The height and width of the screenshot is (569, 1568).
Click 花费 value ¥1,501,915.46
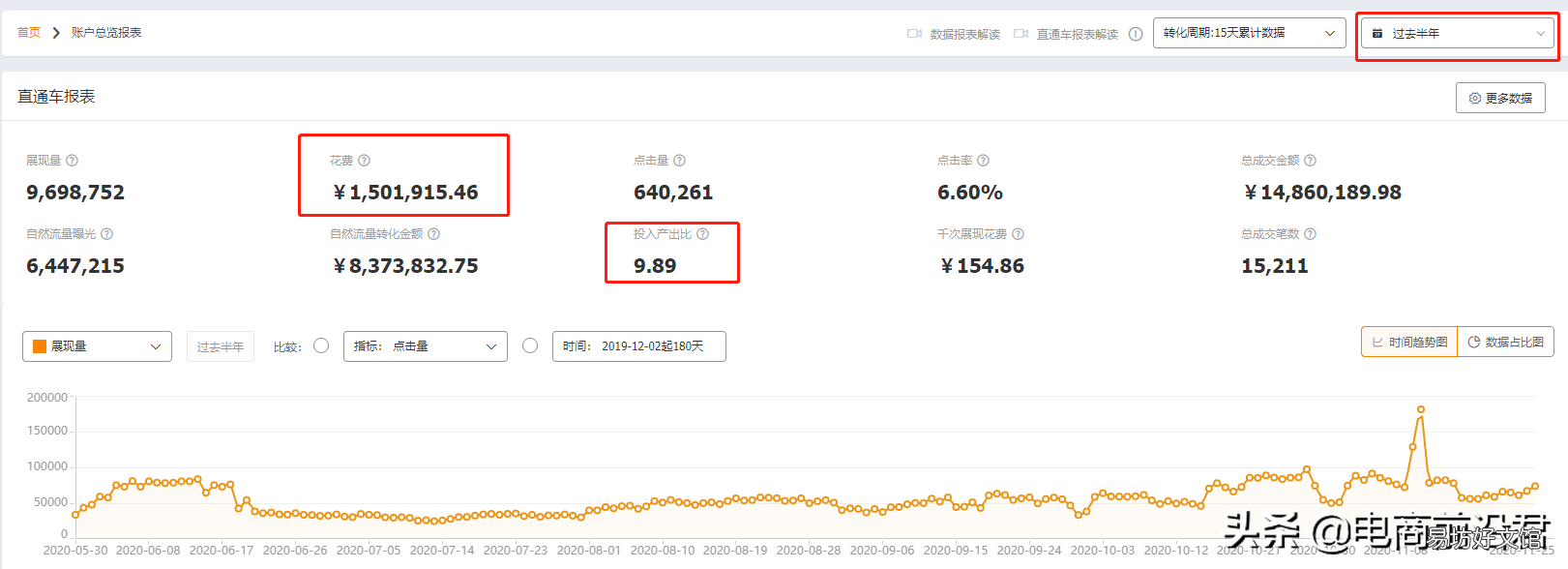pyautogui.click(x=406, y=193)
